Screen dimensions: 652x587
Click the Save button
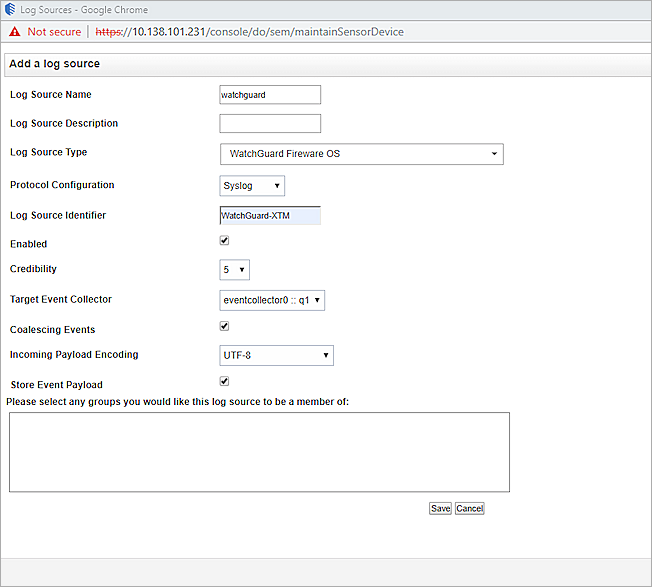tap(440, 508)
